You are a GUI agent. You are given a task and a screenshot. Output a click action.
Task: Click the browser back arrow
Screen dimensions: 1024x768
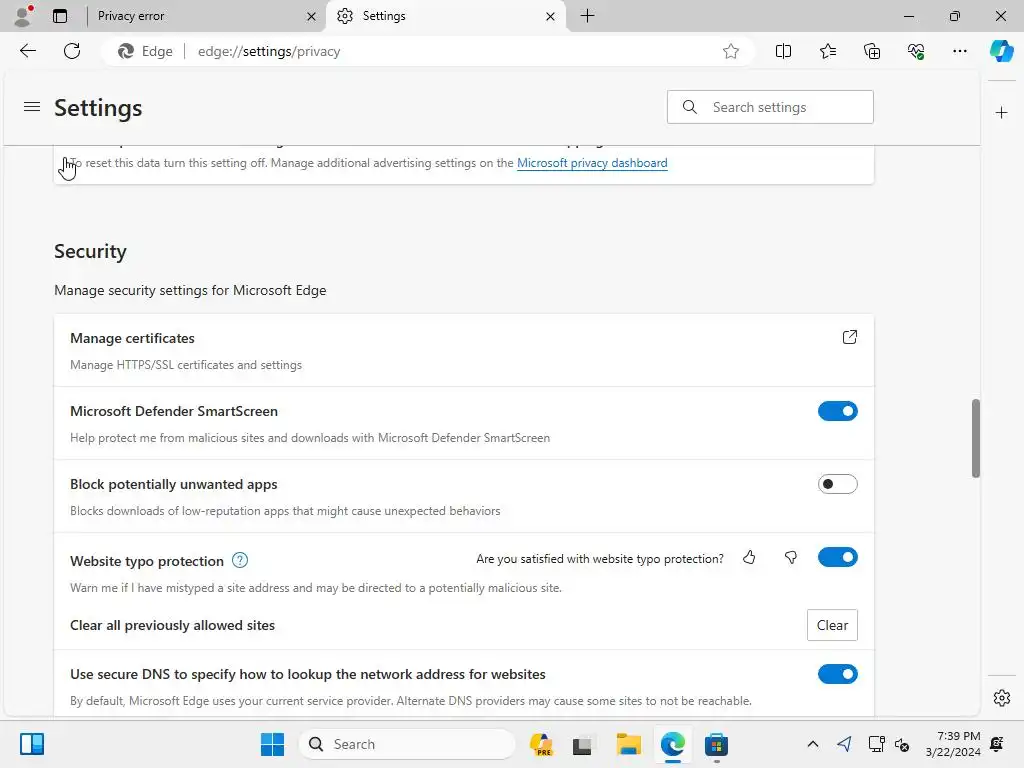coord(27,51)
